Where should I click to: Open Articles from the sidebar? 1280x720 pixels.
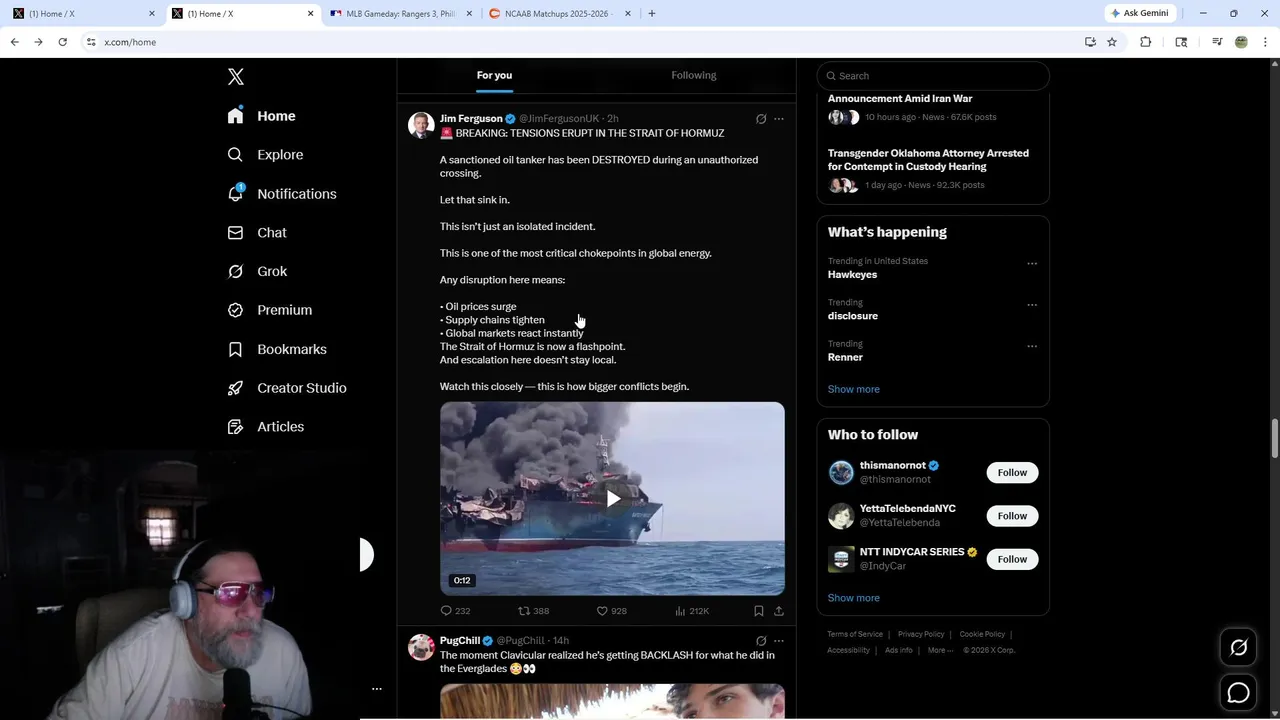coord(266,426)
